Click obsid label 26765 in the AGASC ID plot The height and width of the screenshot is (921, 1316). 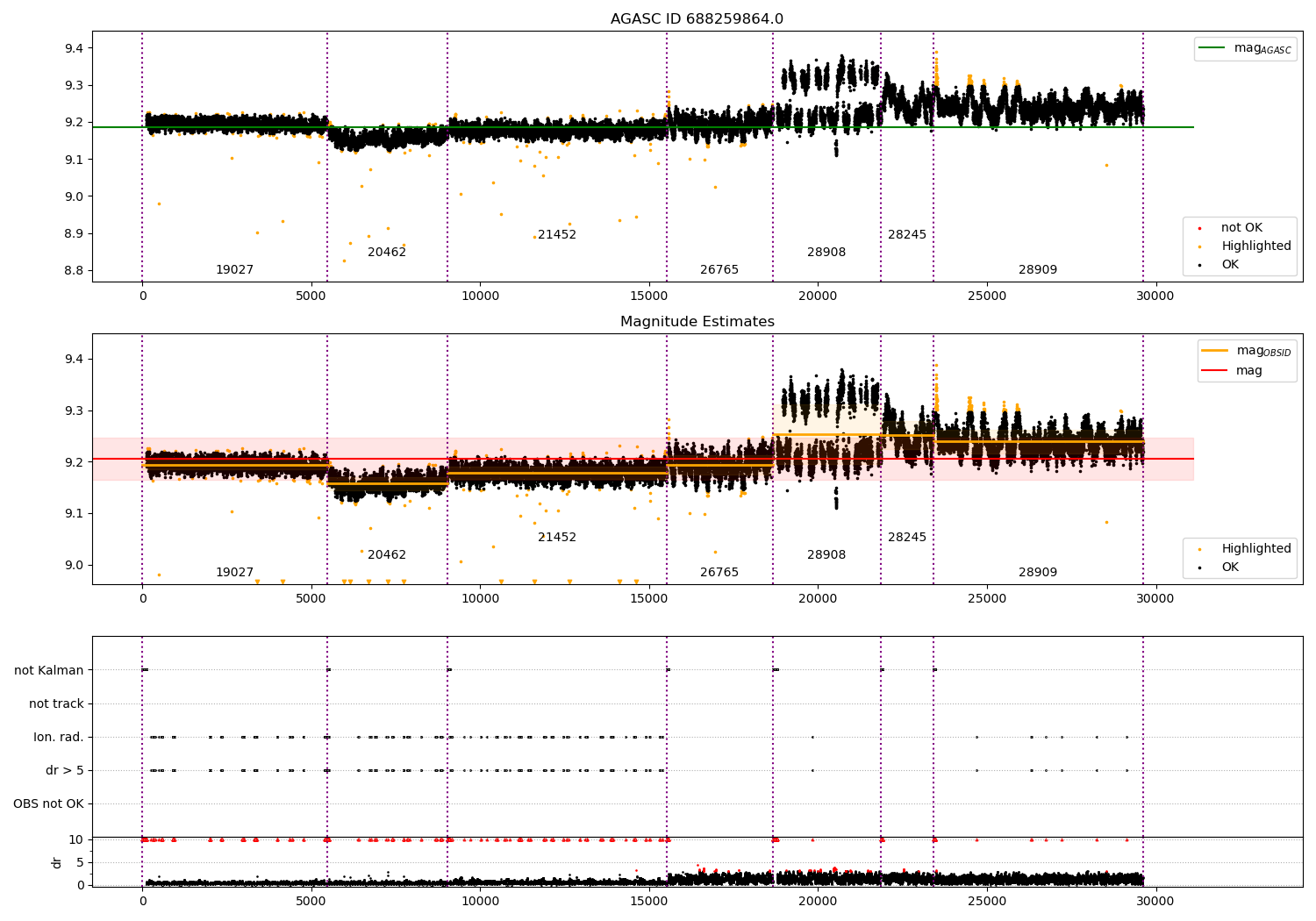click(719, 270)
